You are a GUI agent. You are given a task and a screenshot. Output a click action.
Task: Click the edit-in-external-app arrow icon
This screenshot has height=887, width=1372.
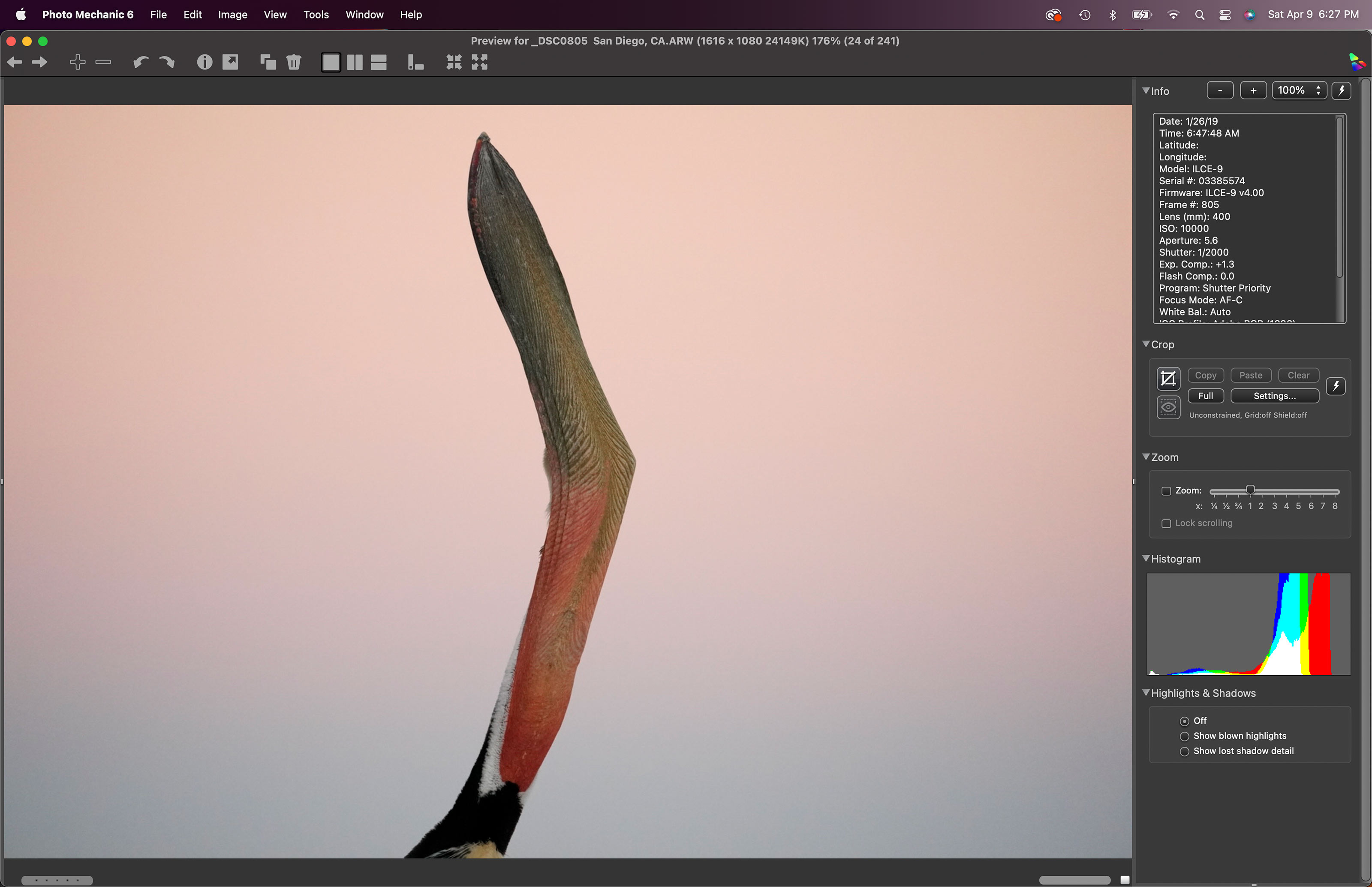click(230, 62)
